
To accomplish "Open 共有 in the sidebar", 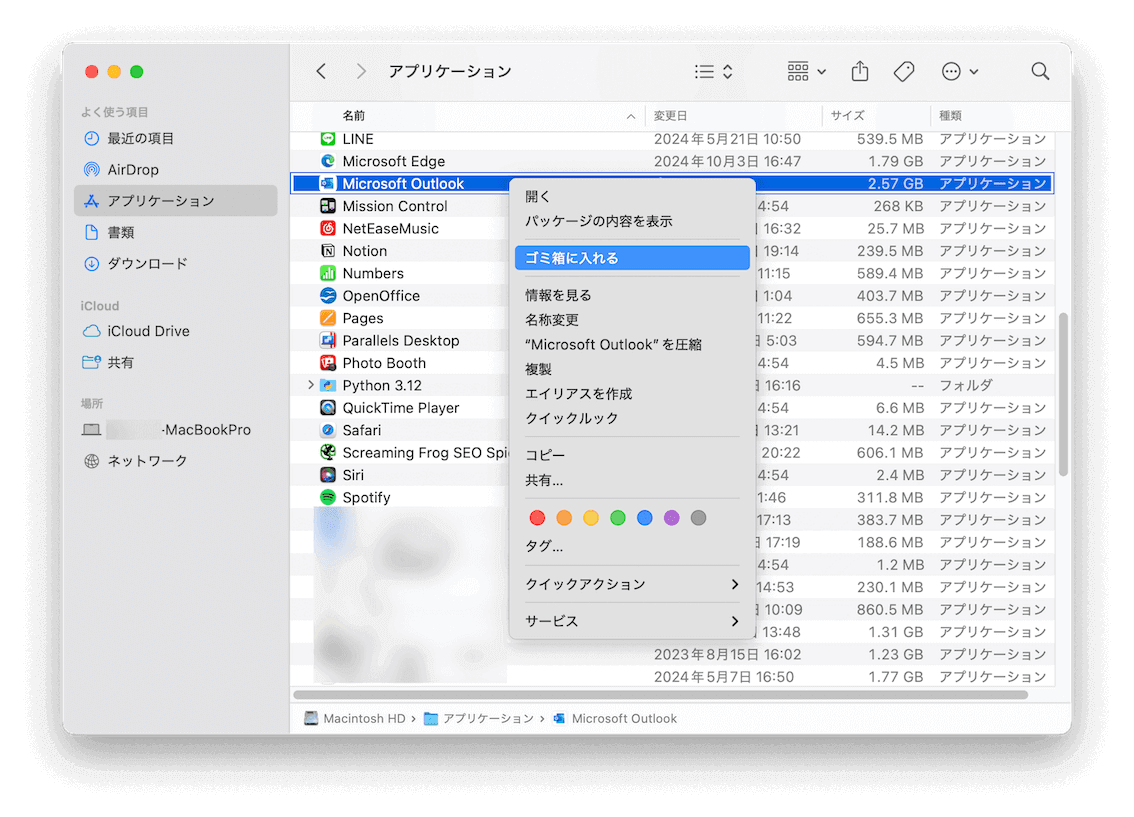I will 175,362.
